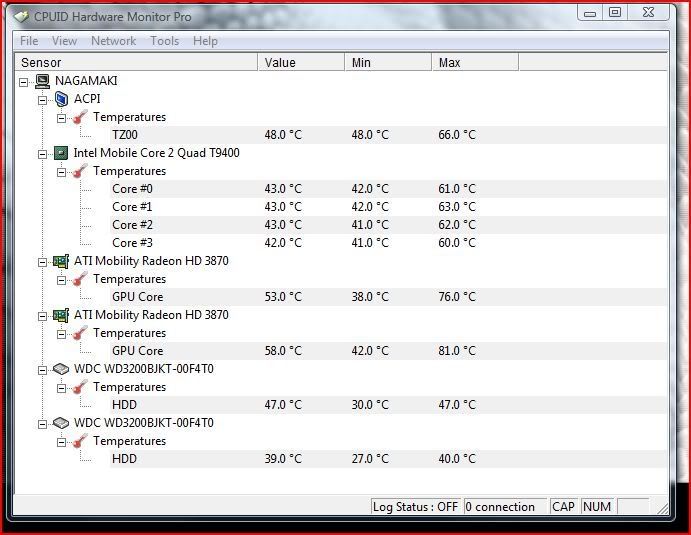This screenshot has height=535, width=691.
Task: Select the Core #0 row
Action: [388, 189]
